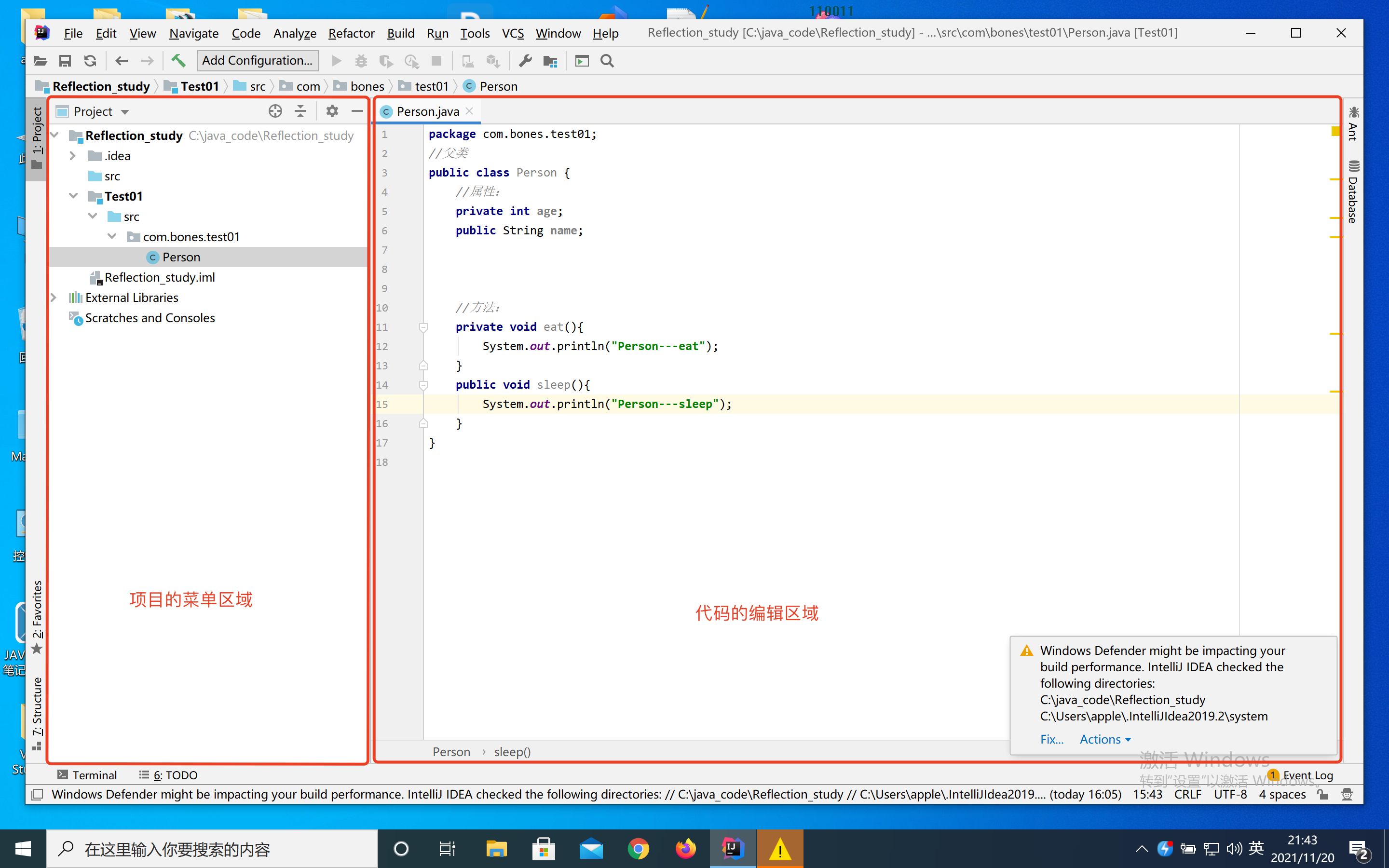1389x868 pixels.
Task: Collapse the Test01 module node
Action: coord(73,196)
